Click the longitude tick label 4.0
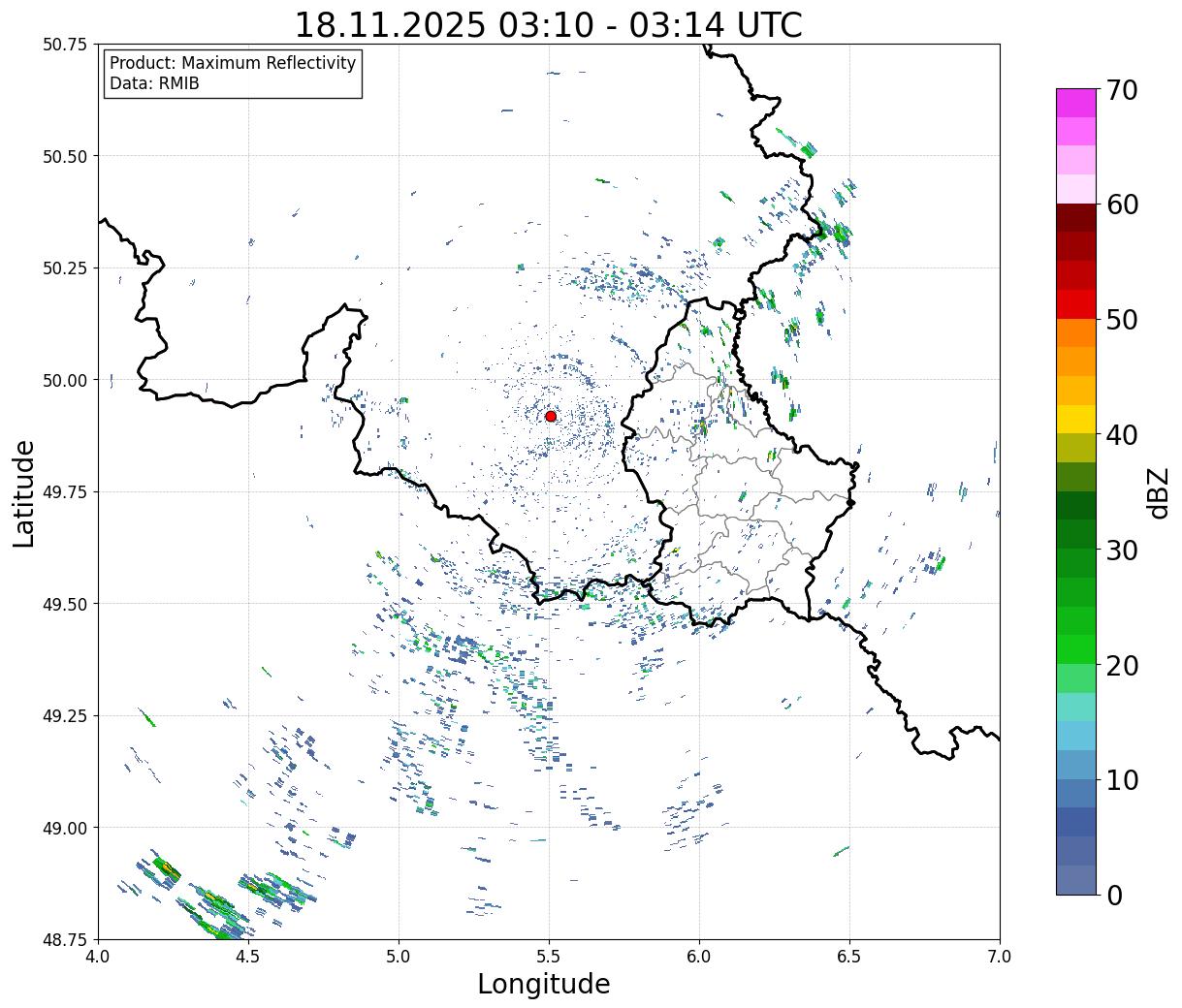This screenshot has width=1182, height=1008. click(x=98, y=957)
